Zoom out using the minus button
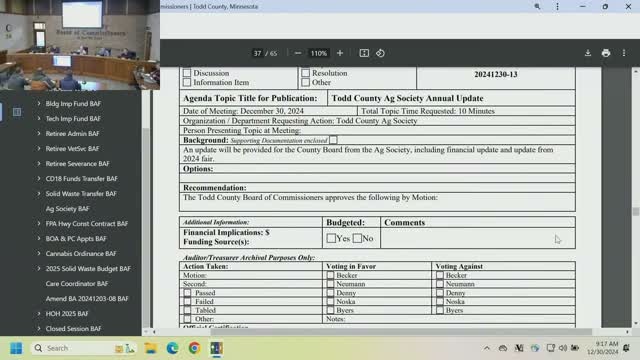Image resolution: width=640 pixels, height=360 pixels. [298, 53]
